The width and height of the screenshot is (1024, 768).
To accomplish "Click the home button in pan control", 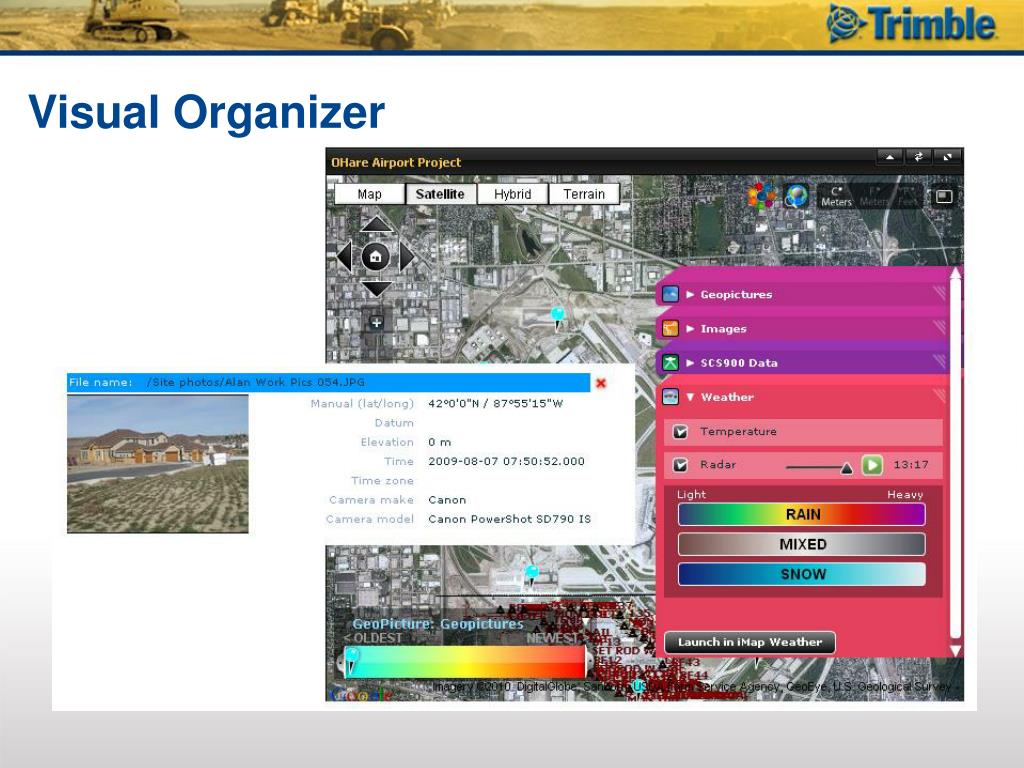I will [x=375, y=256].
